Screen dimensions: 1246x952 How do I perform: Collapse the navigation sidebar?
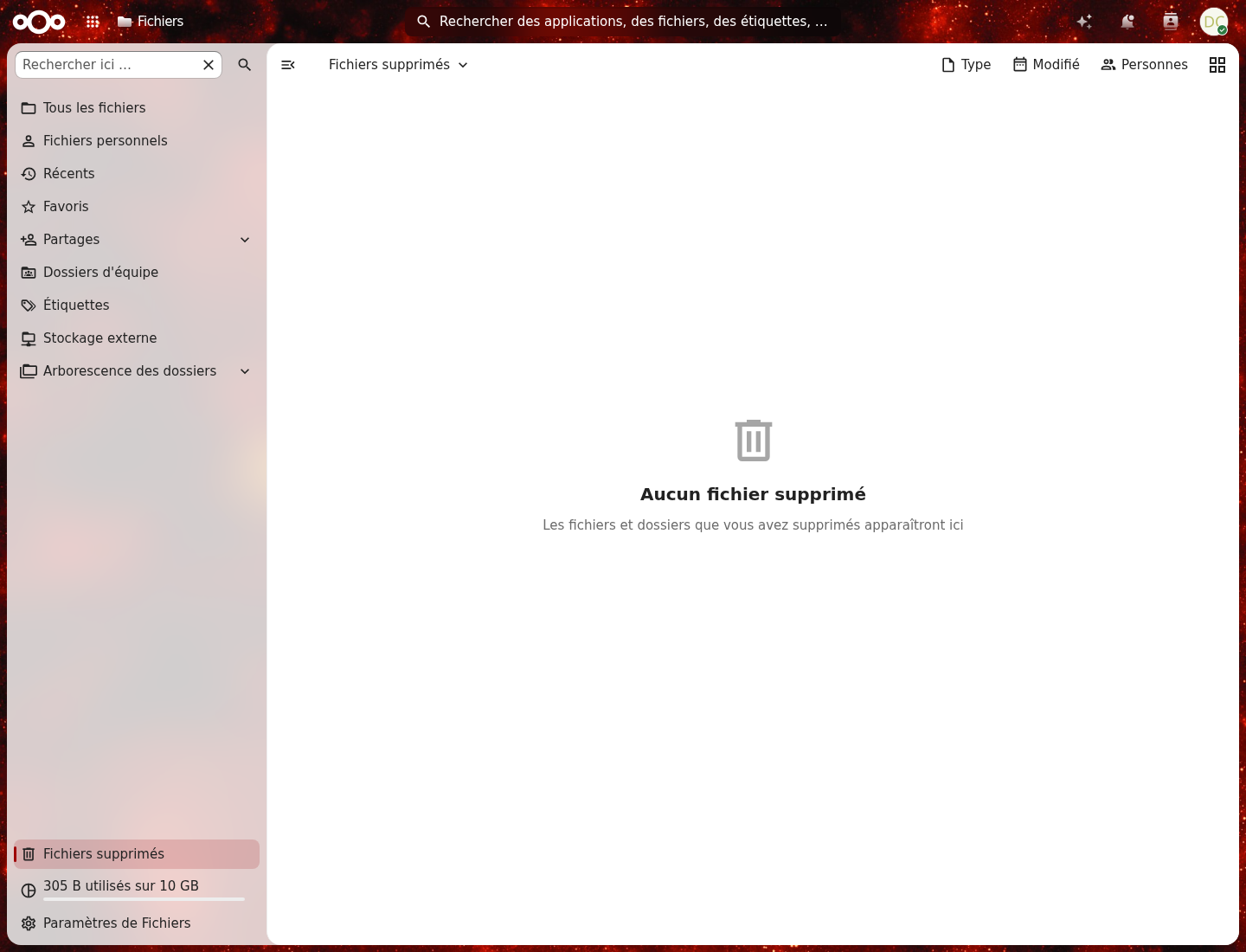click(x=288, y=65)
